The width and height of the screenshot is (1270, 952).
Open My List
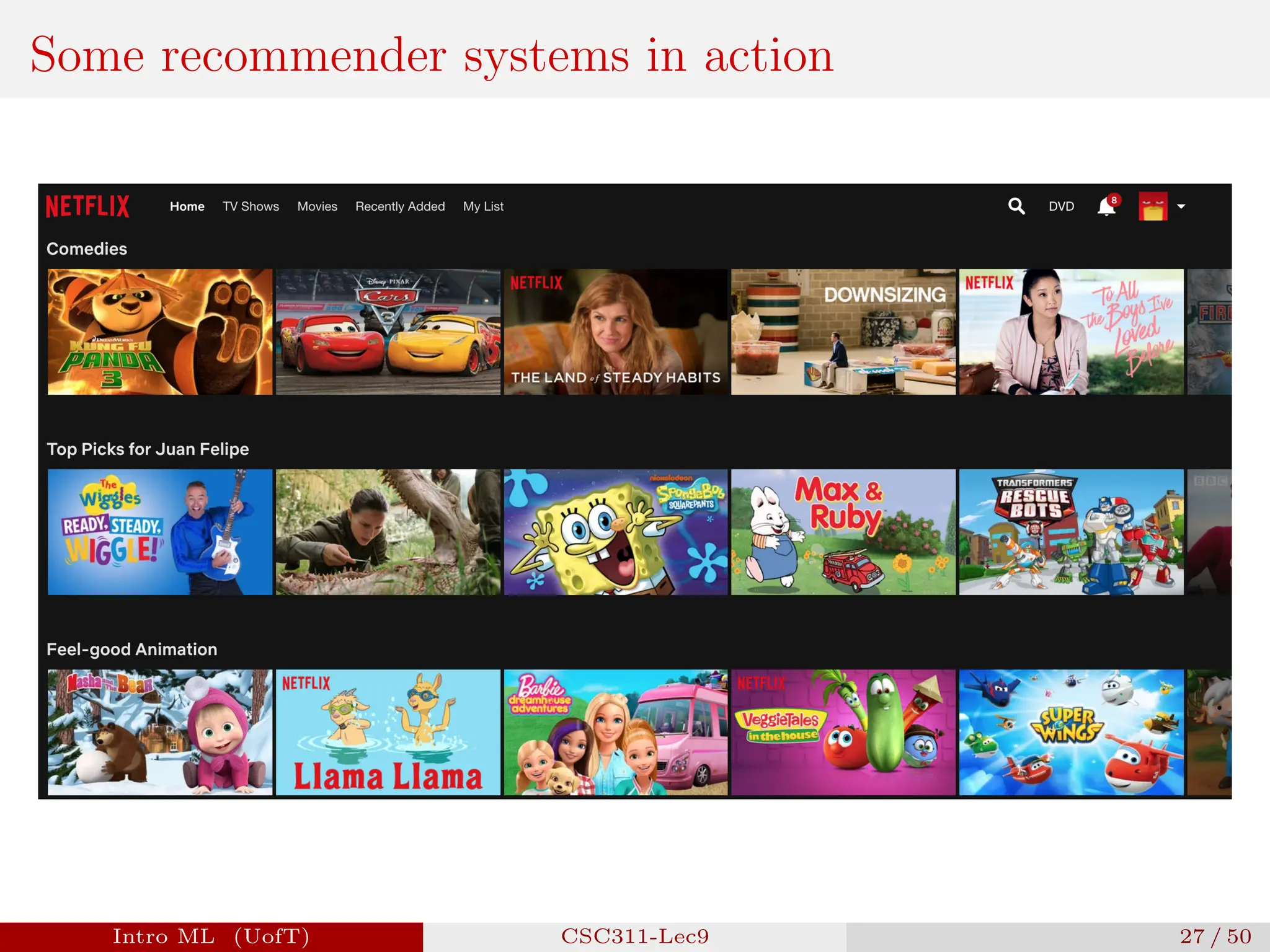click(x=483, y=206)
